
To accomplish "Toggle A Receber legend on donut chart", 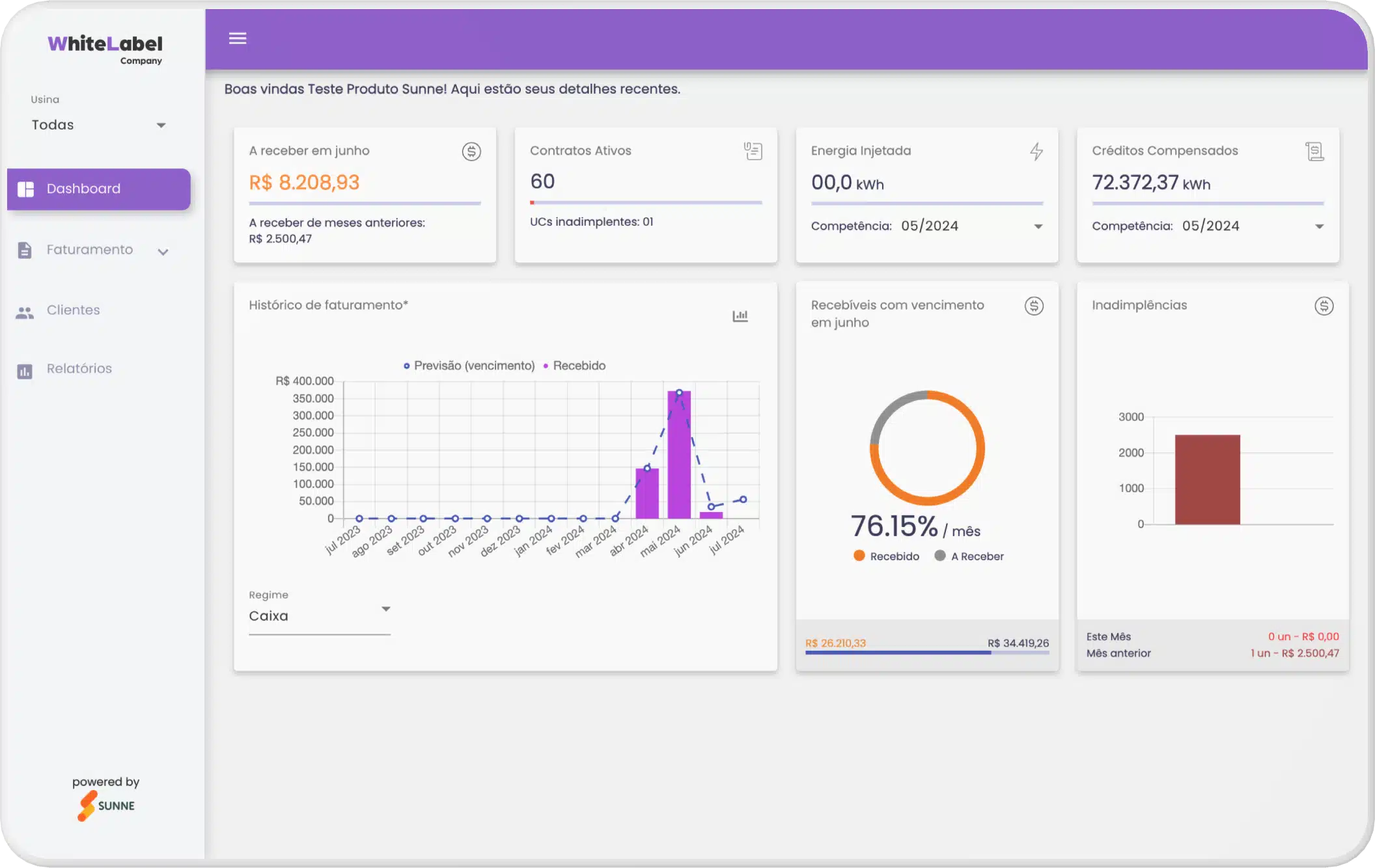I will [x=969, y=556].
